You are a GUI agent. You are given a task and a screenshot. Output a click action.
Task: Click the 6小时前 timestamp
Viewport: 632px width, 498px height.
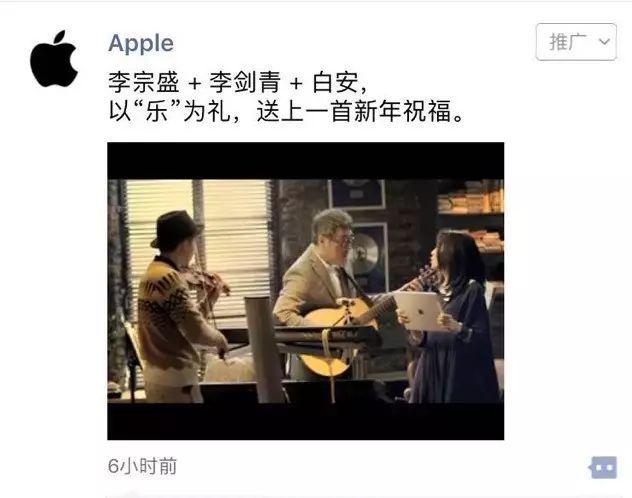pyautogui.click(x=142, y=466)
